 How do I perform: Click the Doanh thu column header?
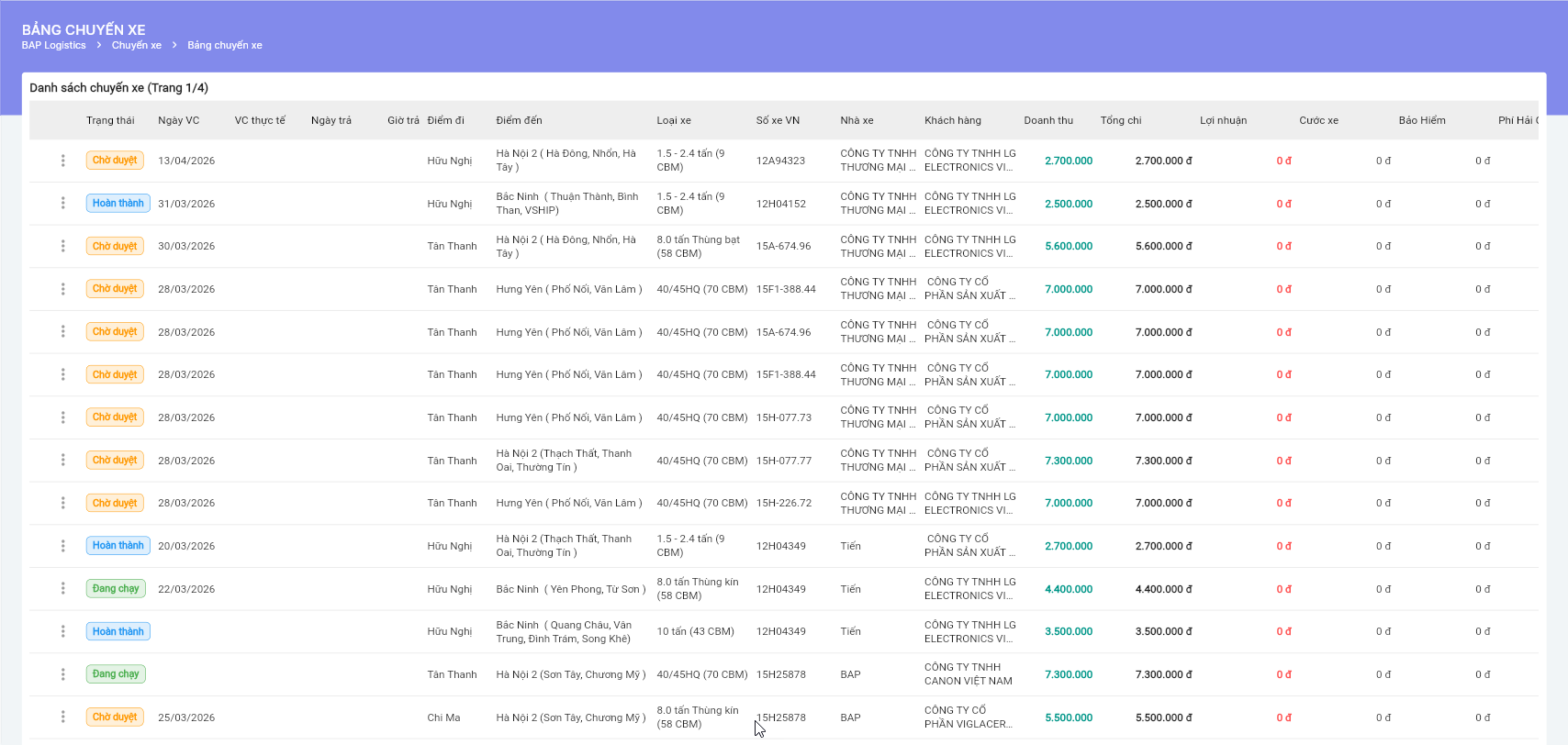1048,120
